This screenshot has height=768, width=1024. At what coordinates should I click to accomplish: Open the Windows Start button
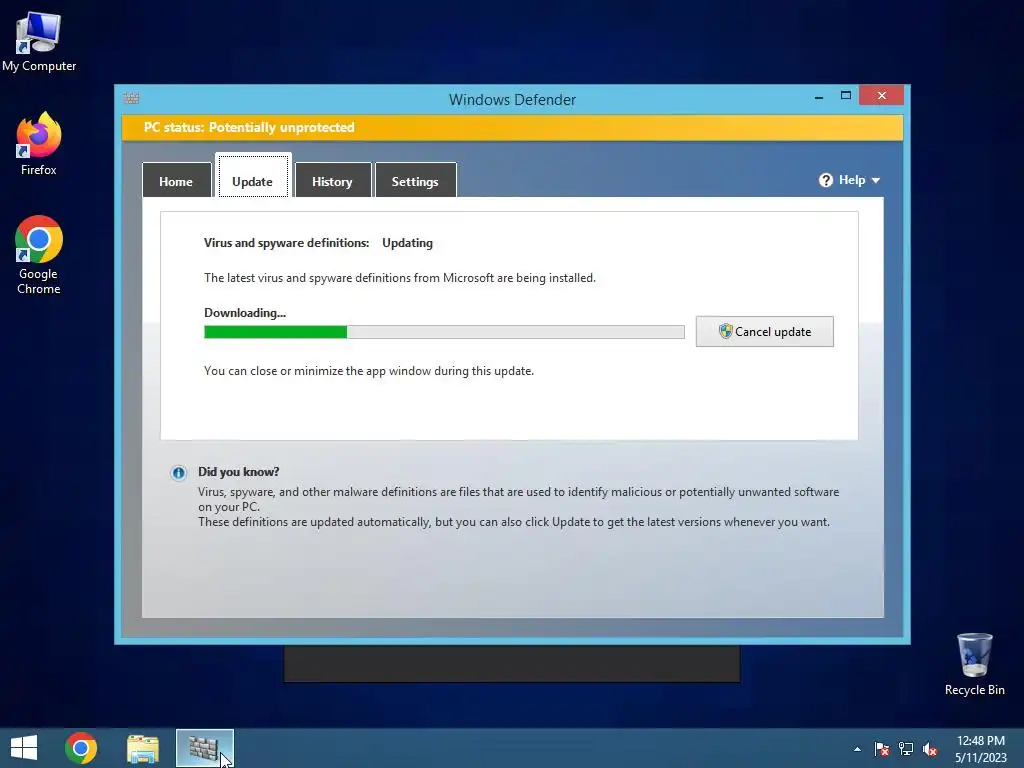[24, 748]
